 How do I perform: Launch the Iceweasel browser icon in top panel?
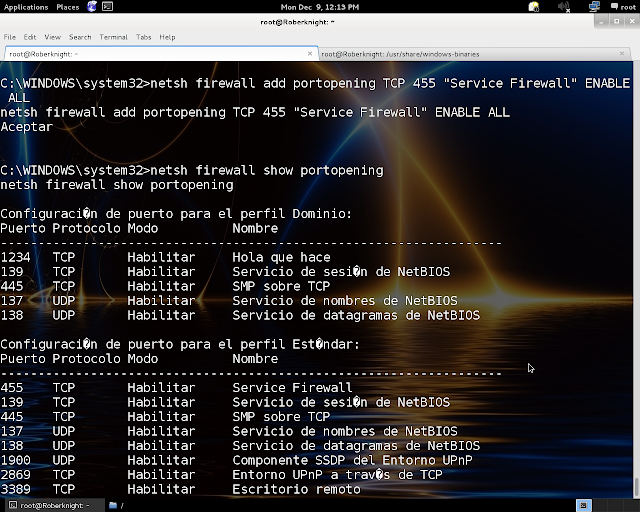(92, 7)
